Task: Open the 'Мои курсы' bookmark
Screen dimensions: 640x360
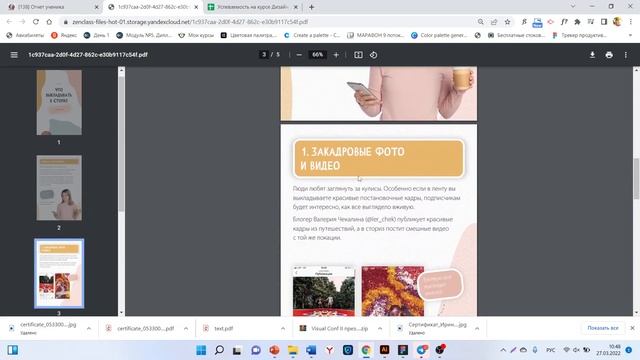Action: tap(196, 36)
